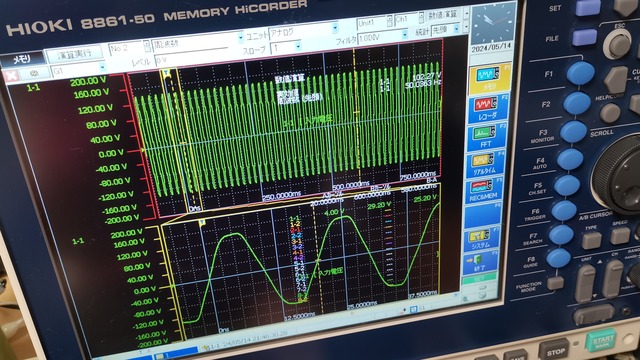This screenshot has width=640, height=360.
Task: Select the メモリ tab at top left
Action: [22, 59]
